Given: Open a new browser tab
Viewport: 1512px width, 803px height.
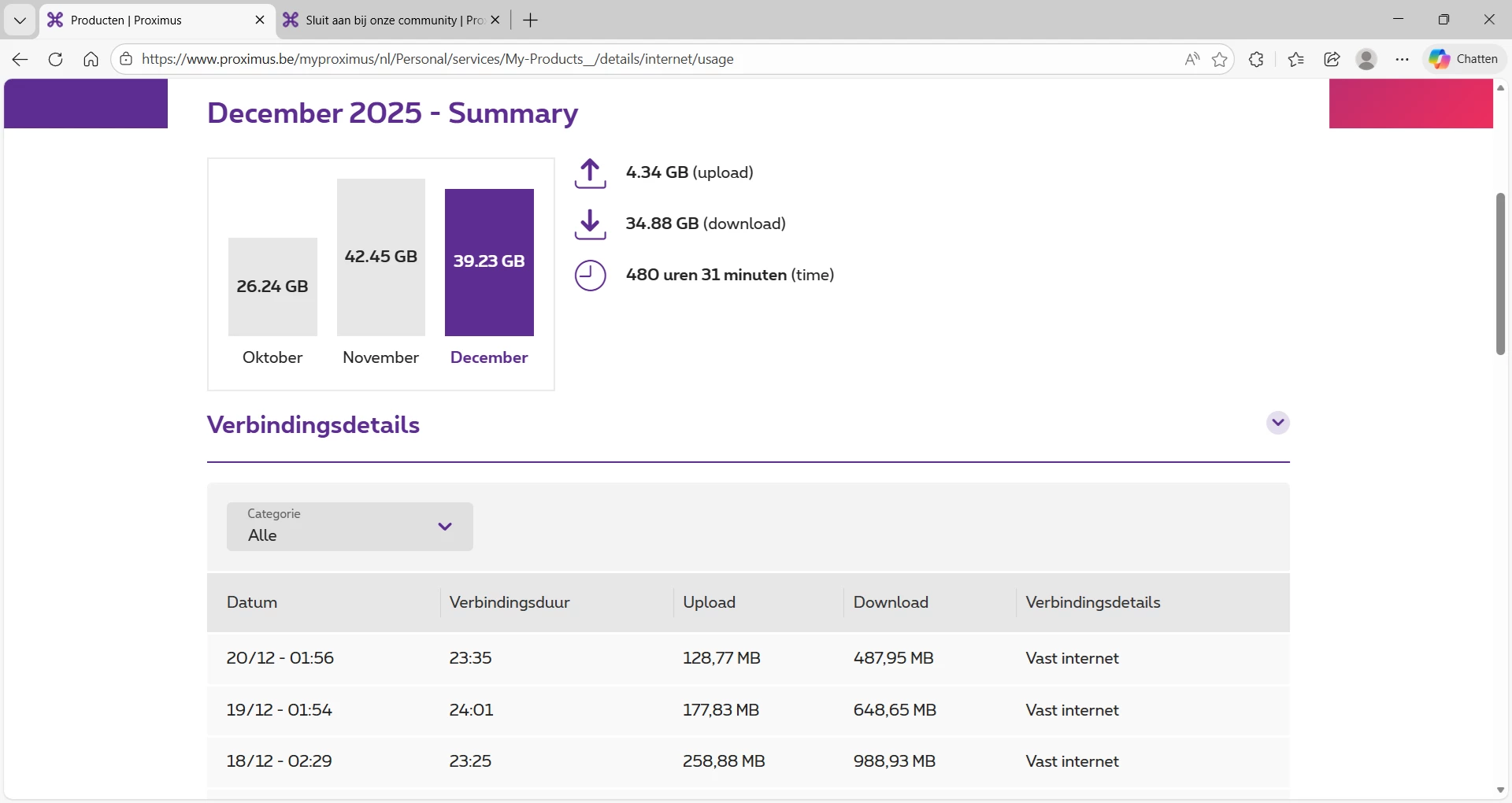Looking at the screenshot, I should pos(531,20).
